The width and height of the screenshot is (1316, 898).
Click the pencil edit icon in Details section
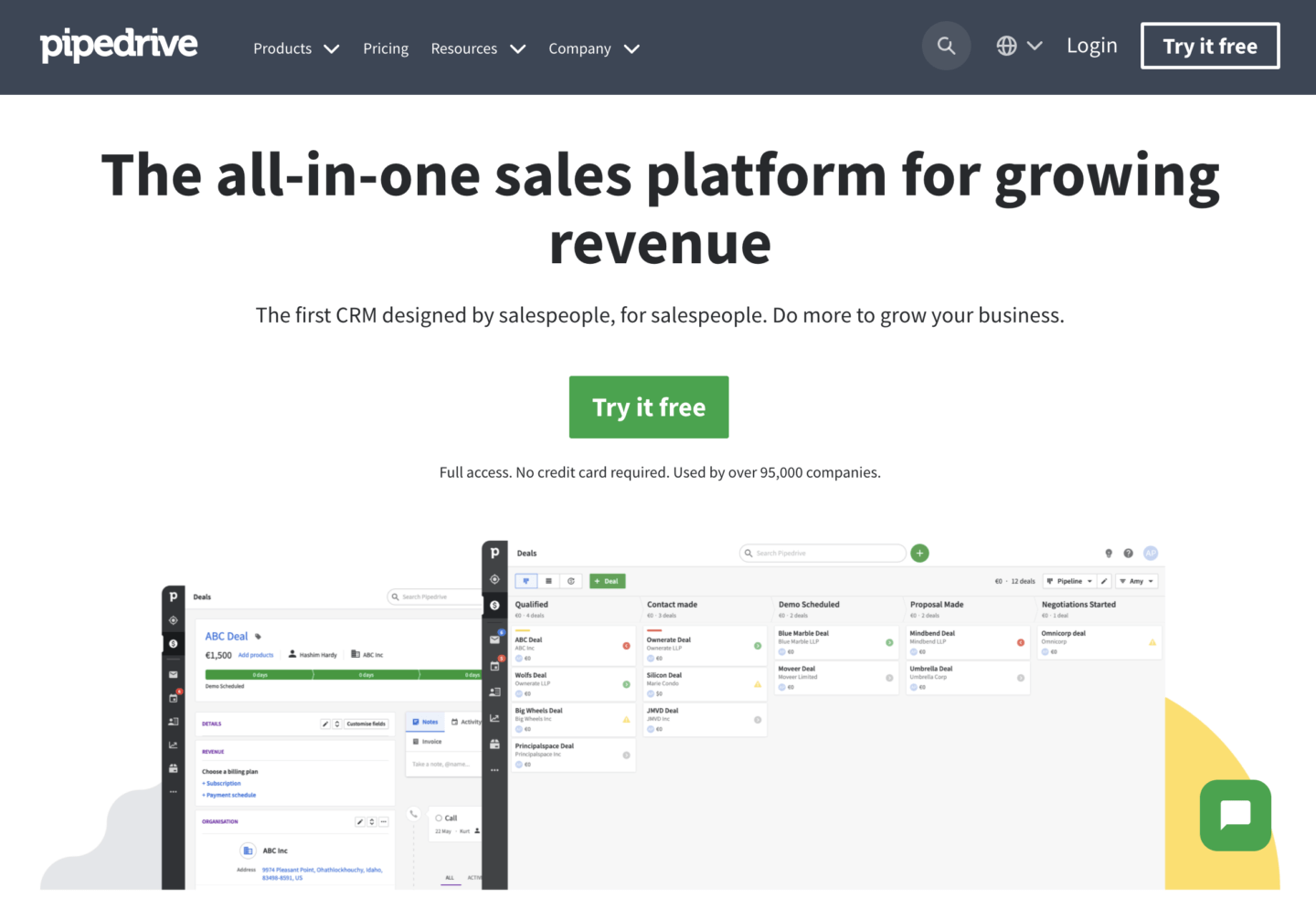click(325, 724)
